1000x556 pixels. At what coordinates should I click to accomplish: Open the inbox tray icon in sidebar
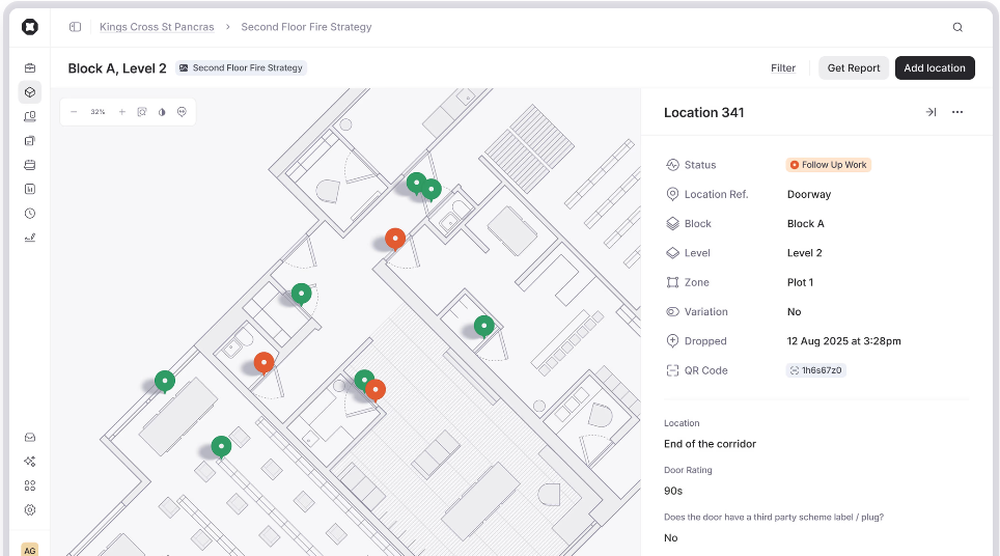tap(30, 437)
